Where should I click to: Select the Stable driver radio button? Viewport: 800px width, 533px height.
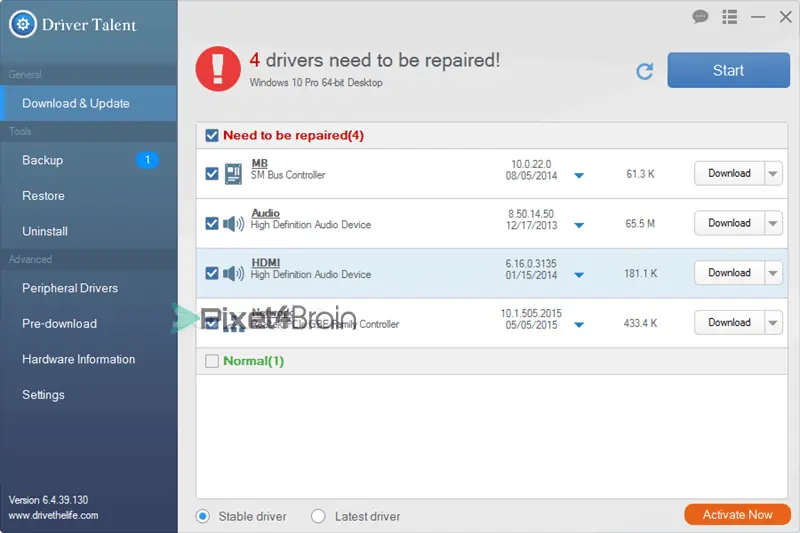[203, 516]
